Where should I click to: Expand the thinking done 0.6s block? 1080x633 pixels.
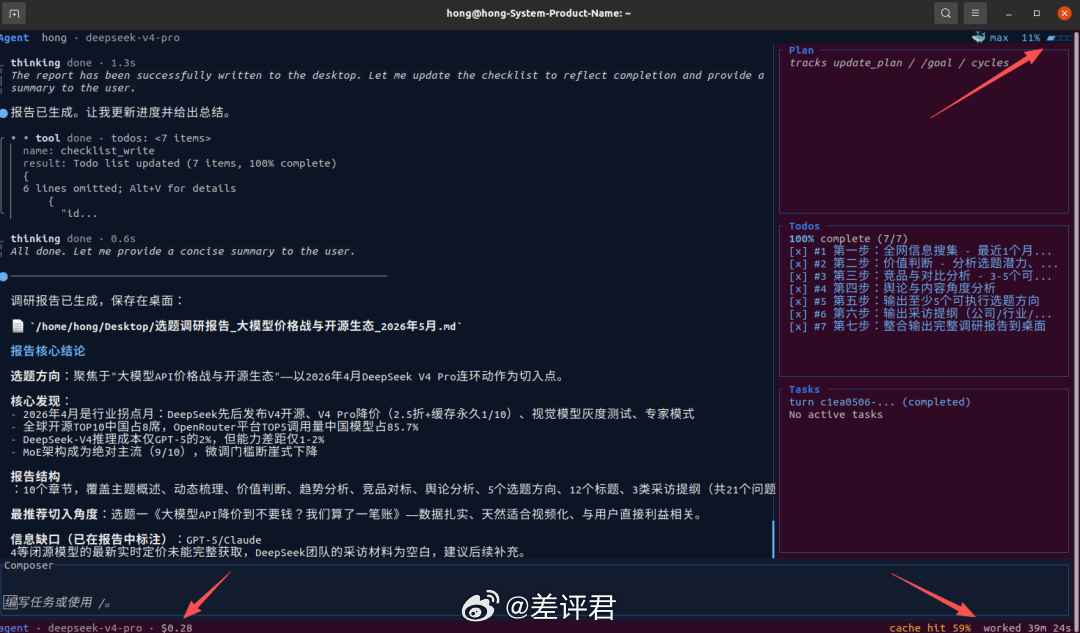click(73, 239)
